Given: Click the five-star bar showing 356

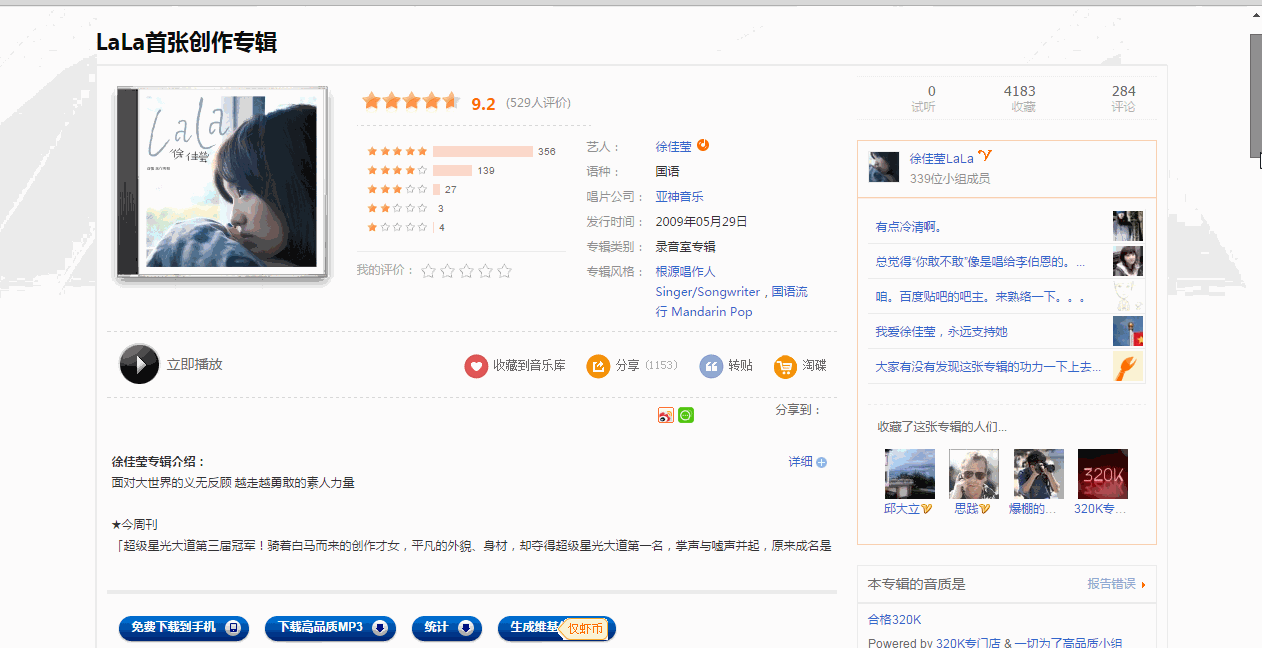Looking at the screenshot, I should coord(483,151).
